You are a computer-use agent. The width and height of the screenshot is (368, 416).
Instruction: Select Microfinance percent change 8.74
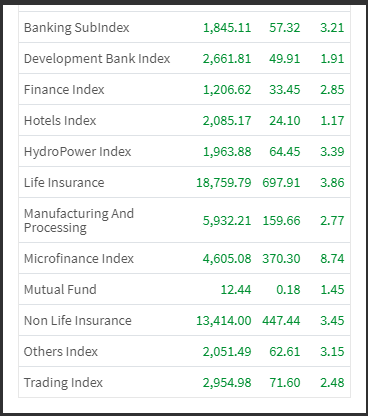click(x=332, y=259)
